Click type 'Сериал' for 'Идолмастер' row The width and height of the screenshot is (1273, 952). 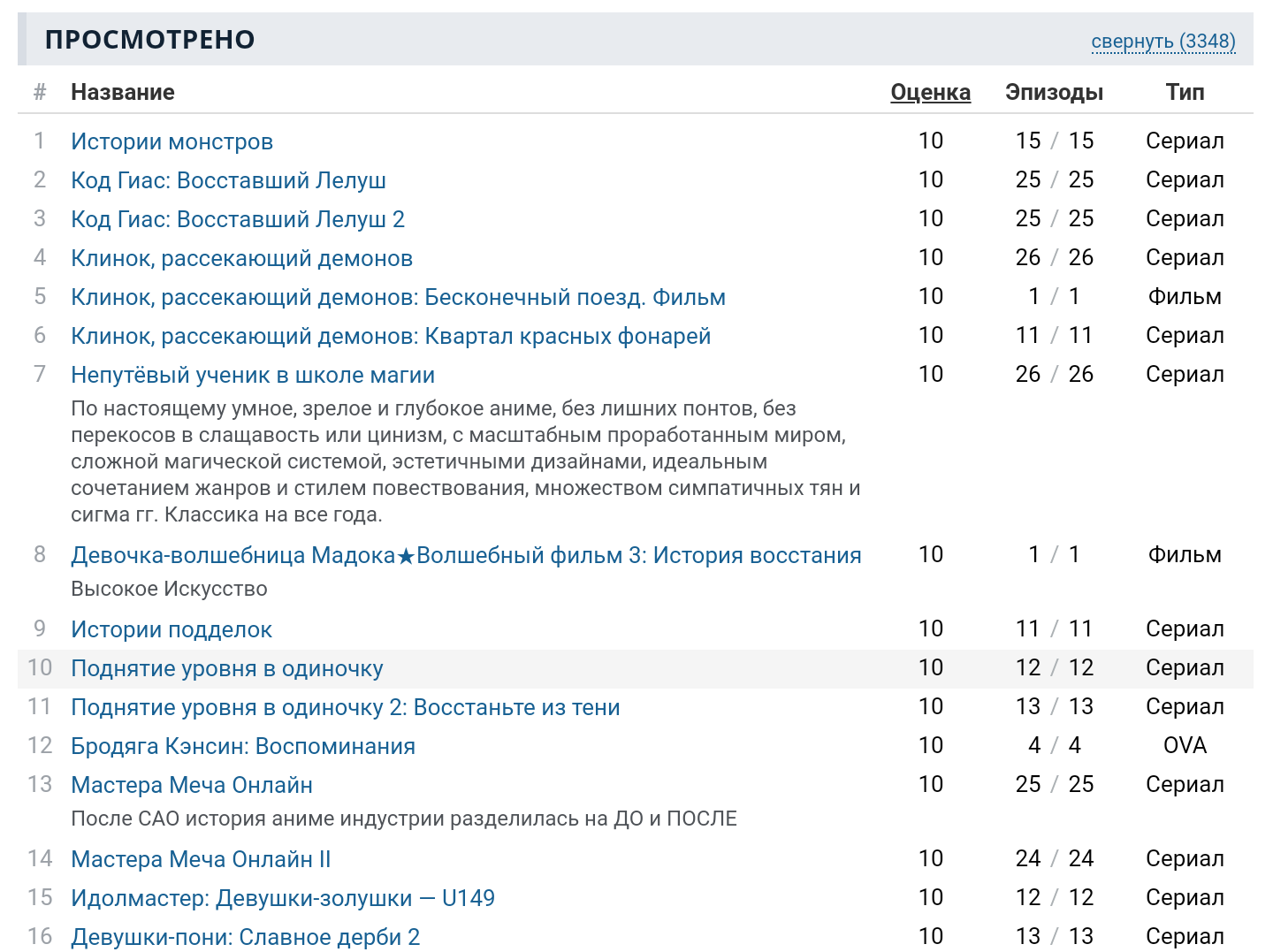1185,897
